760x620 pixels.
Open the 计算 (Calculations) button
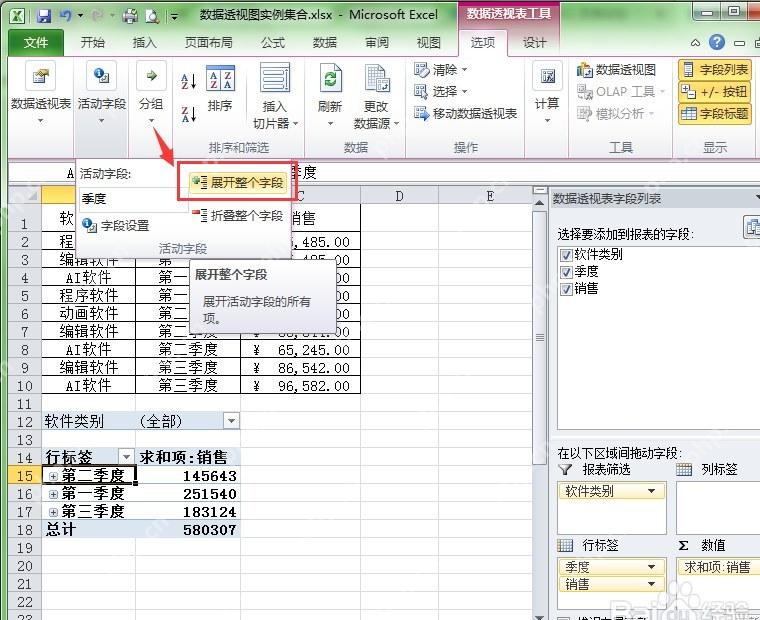(x=547, y=93)
